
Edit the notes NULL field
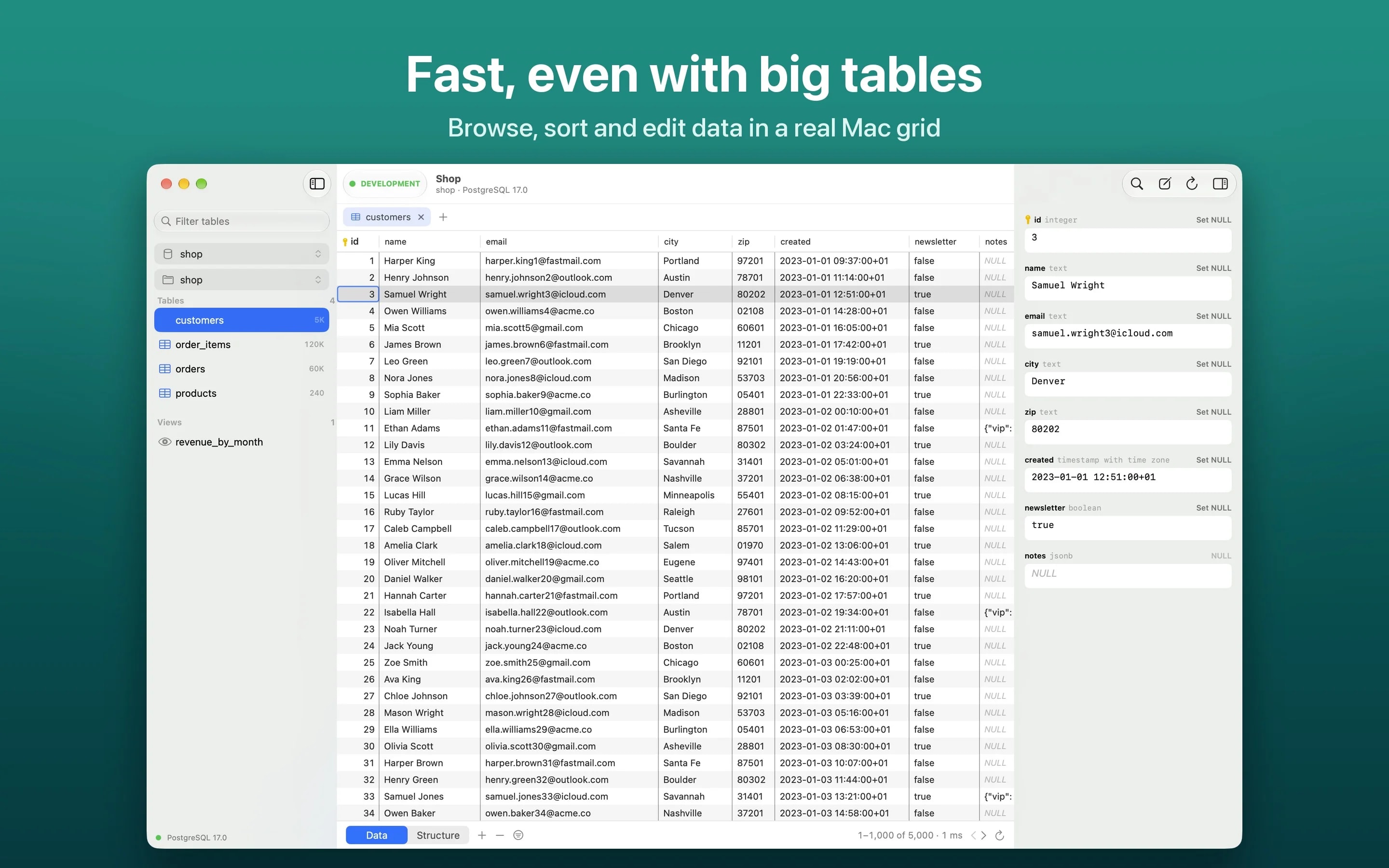(x=1128, y=576)
